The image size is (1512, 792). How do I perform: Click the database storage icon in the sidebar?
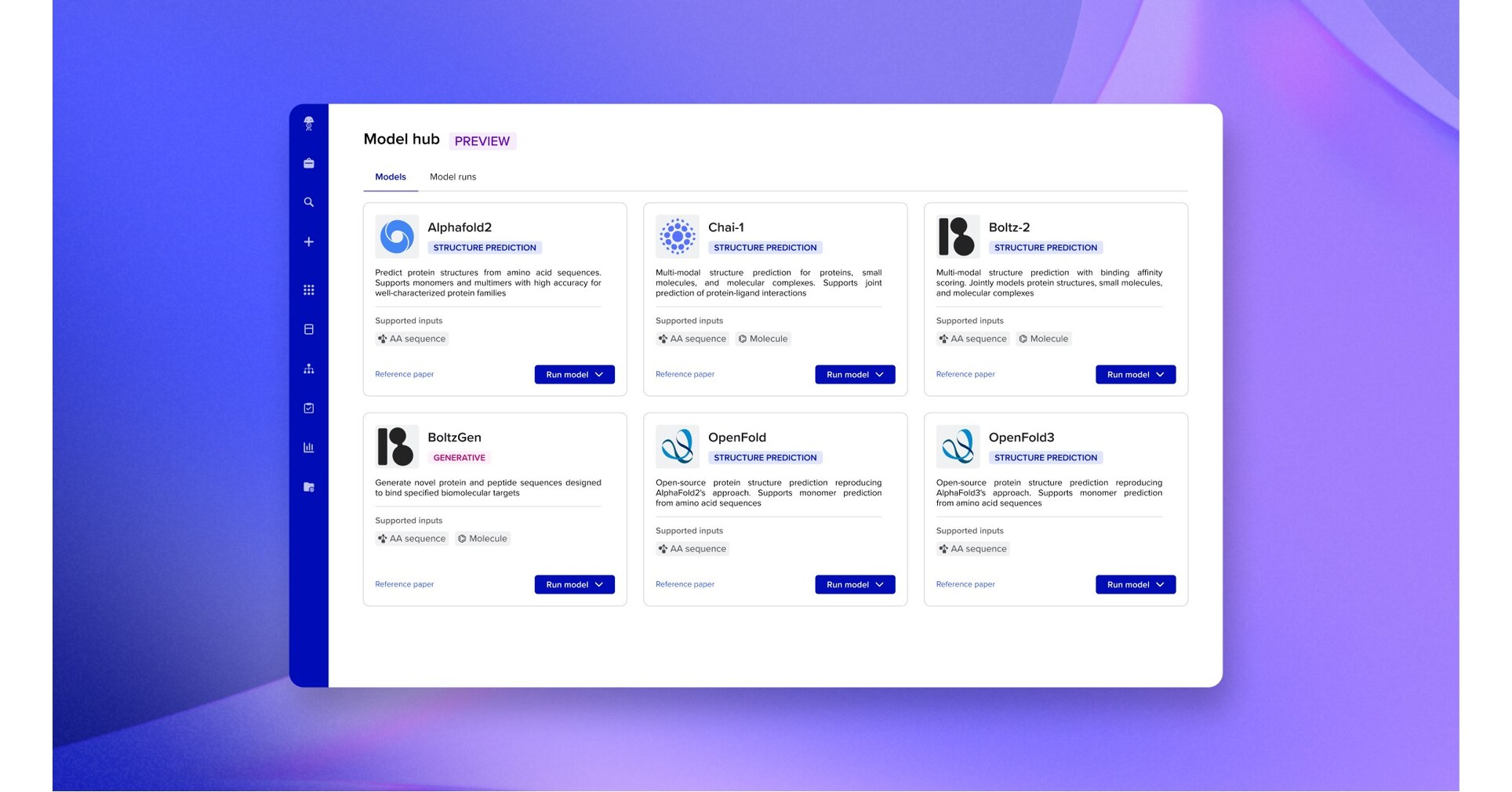pos(309,329)
